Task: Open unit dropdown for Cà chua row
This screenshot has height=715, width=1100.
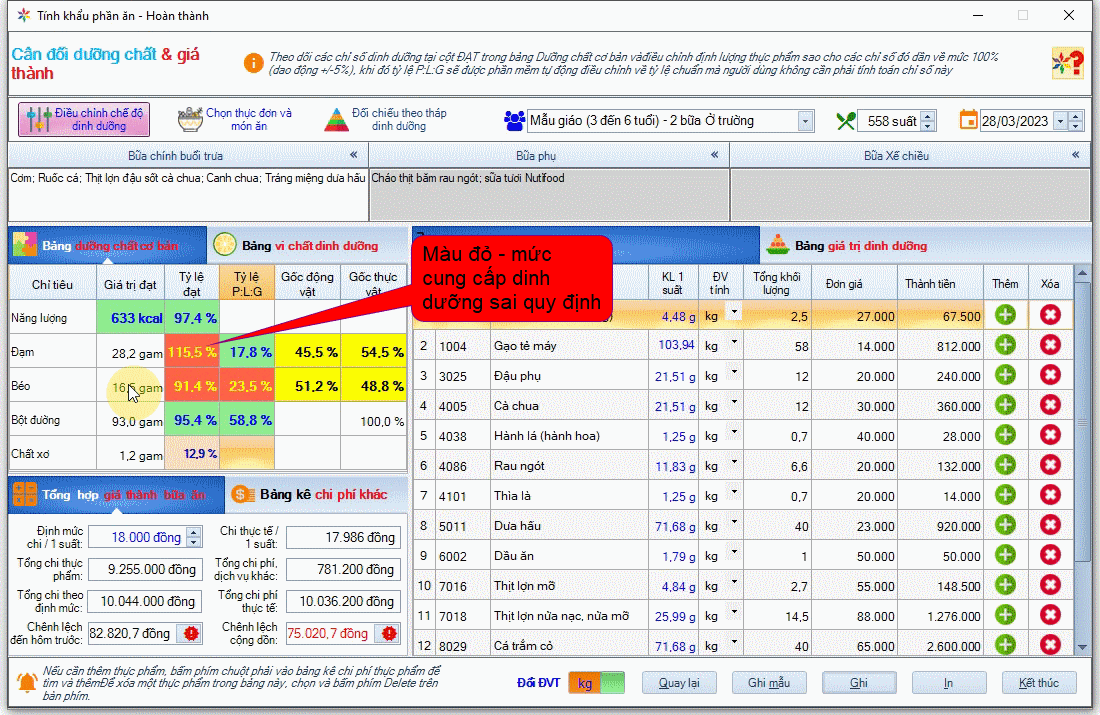Action: (x=735, y=403)
